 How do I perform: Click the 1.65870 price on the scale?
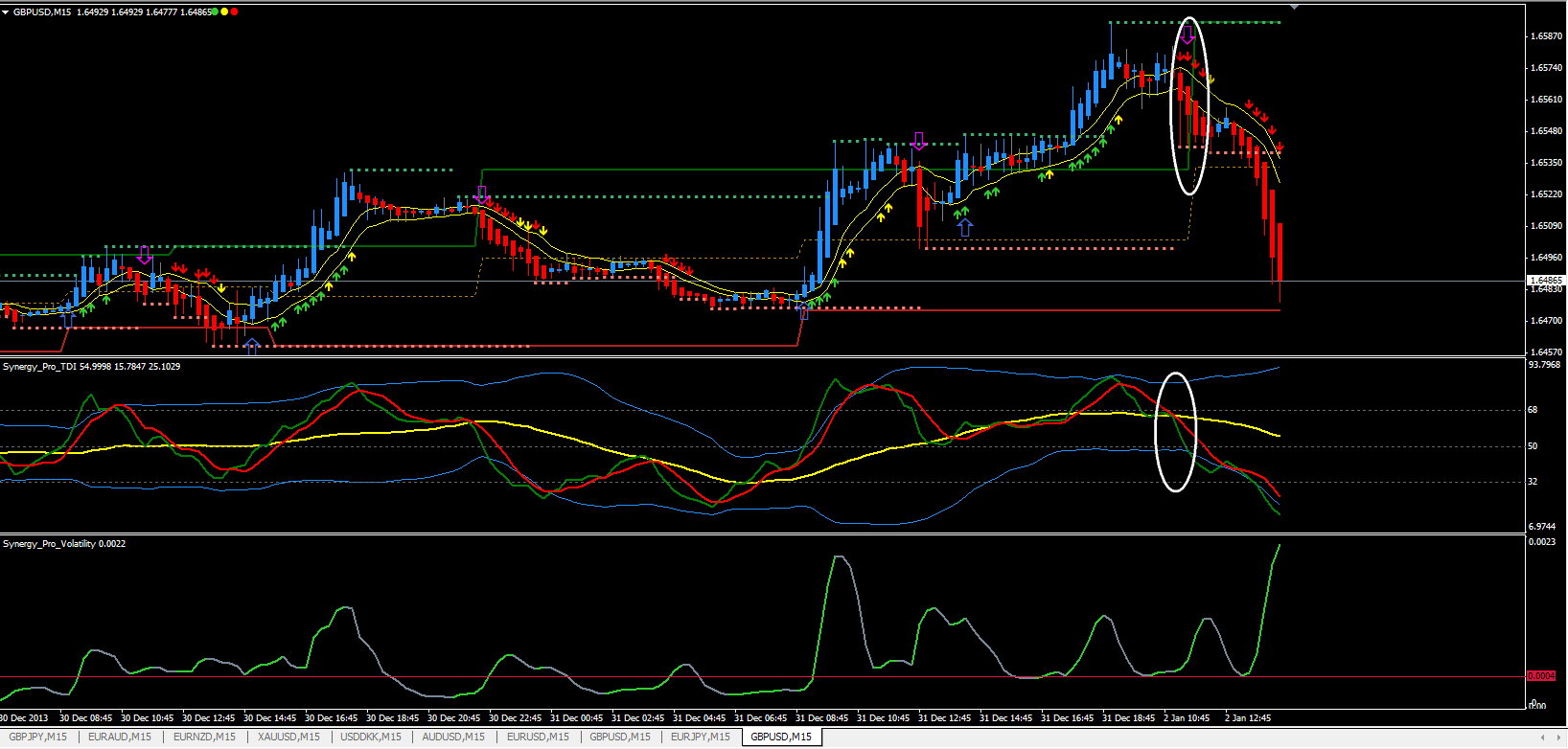click(1547, 36)
